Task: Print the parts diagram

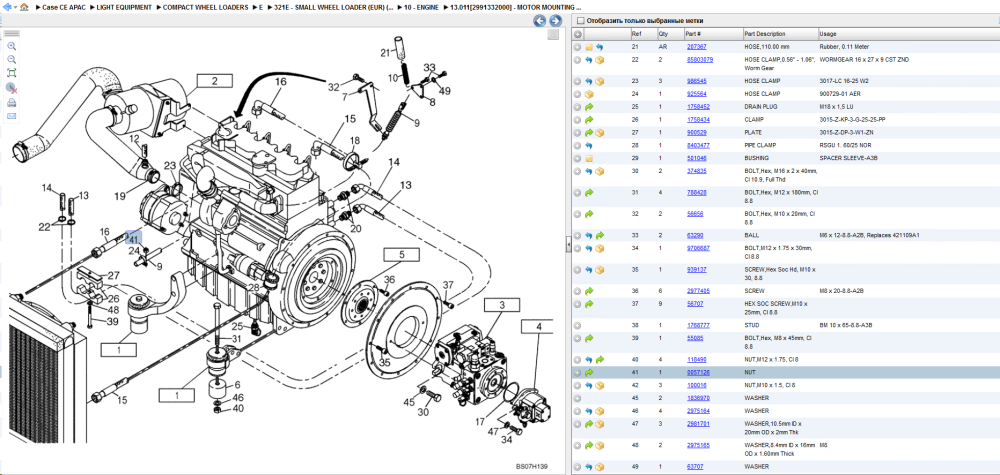Action: click(x=11, y=103)
